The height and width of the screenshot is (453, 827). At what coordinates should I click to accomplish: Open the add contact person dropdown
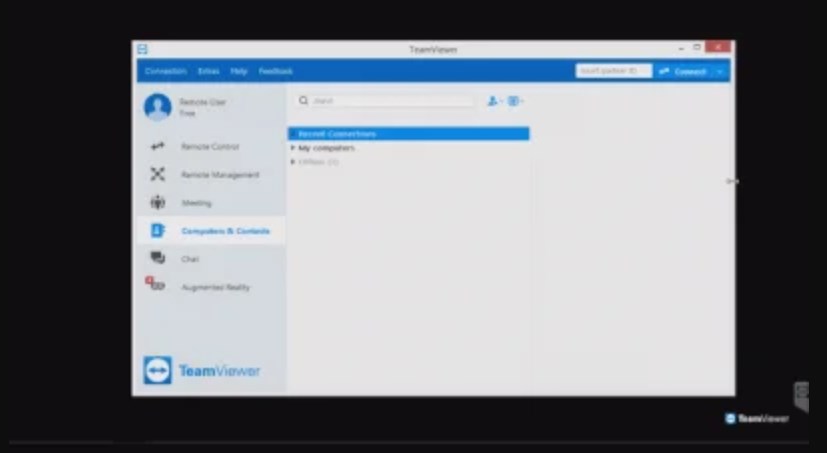click(494, 101)
